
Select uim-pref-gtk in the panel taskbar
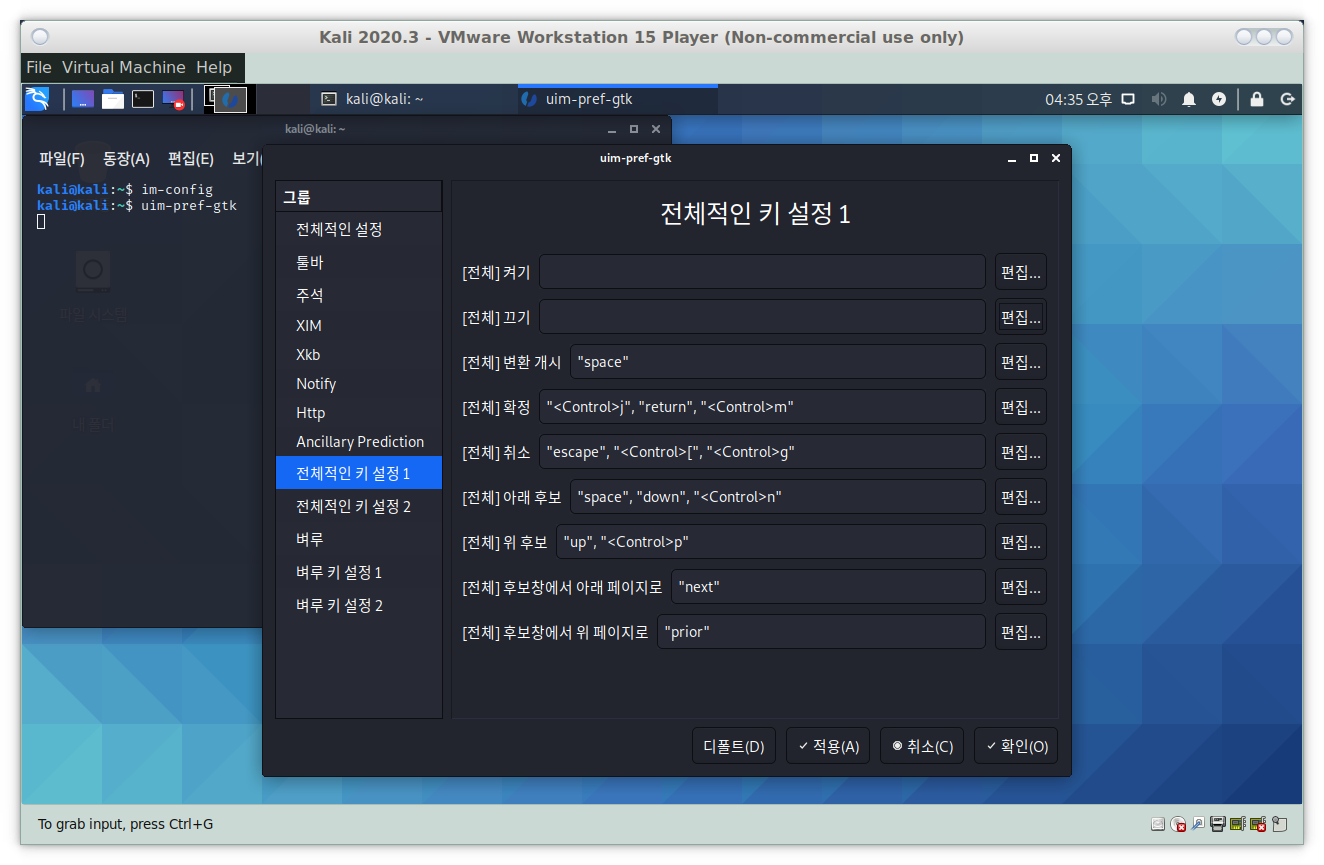(x=616, y=99)
